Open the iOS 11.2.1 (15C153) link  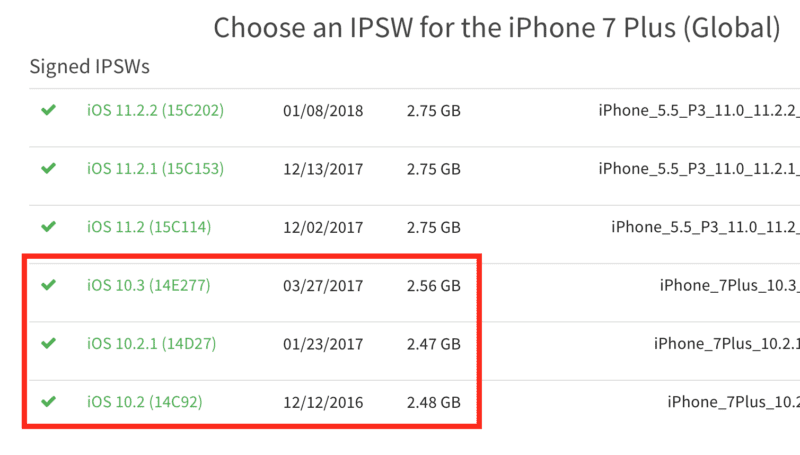(x=155, y=169)
